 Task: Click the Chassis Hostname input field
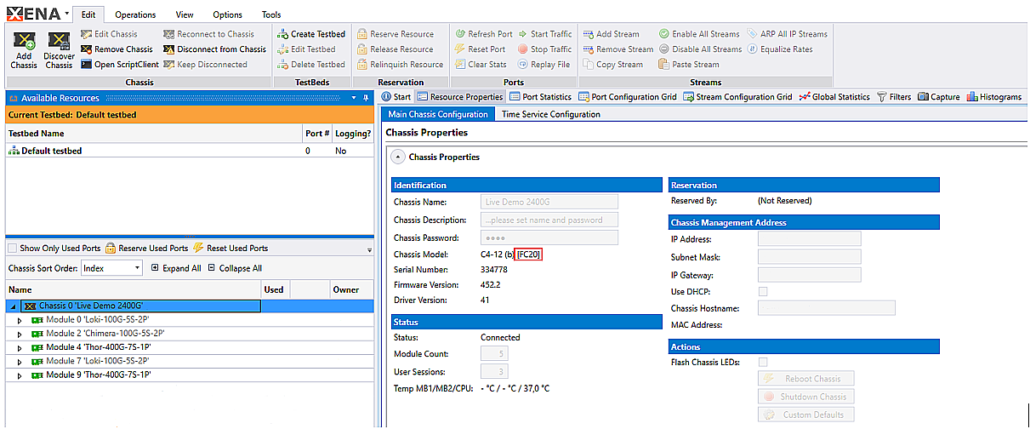(826, 308)
